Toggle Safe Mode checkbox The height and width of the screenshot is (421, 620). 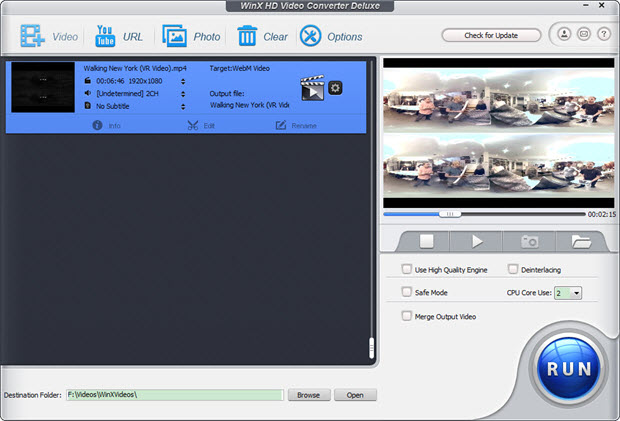click(x=406, y=292)
